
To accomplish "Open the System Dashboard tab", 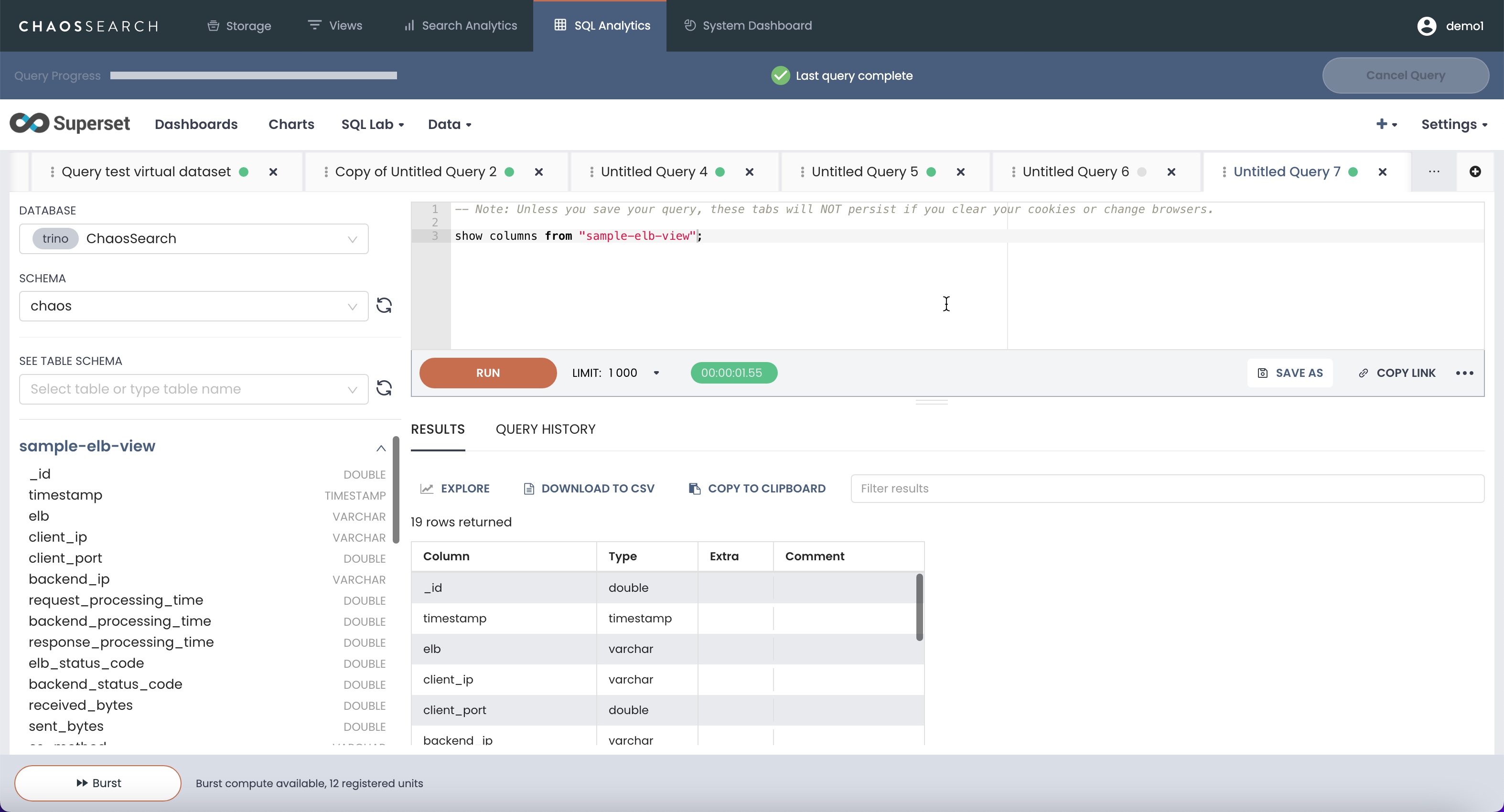I will pyautogui.click(x=749, y=26).
